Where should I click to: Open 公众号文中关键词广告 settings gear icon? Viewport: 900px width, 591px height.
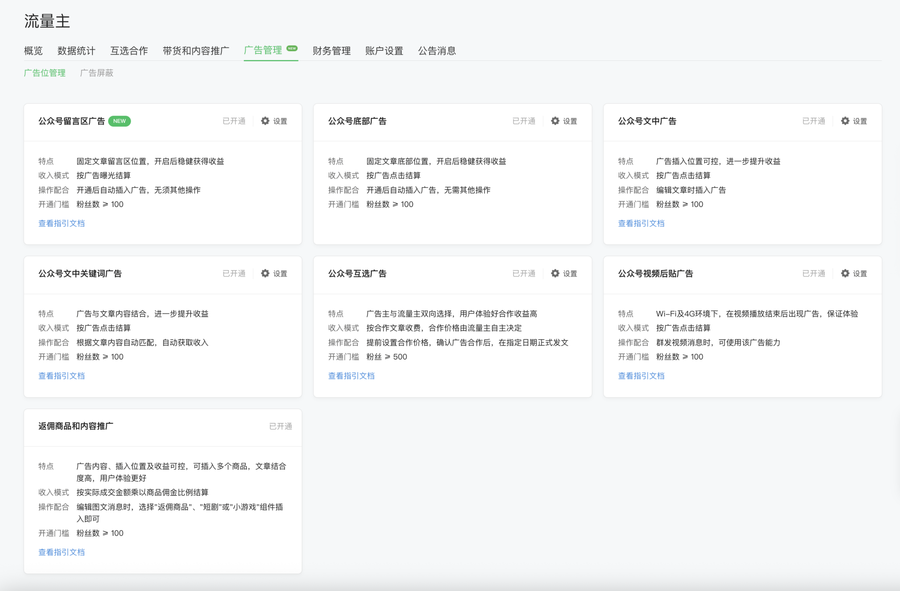(266, 273)
